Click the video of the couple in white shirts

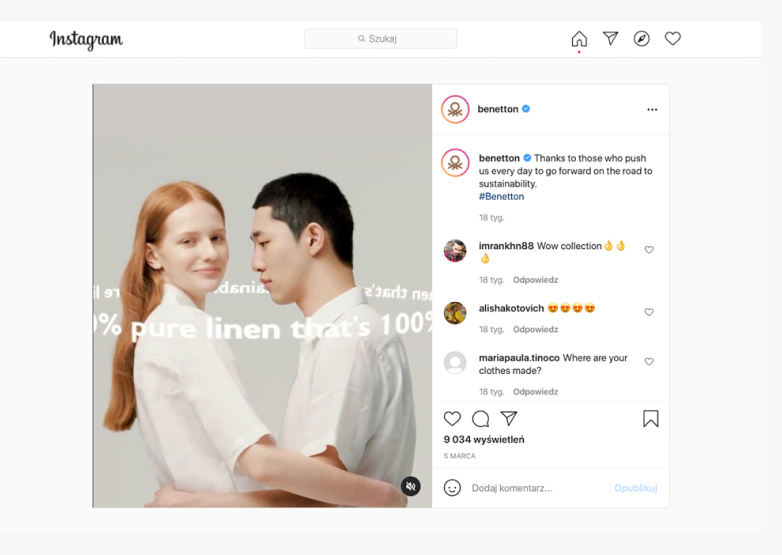coord(262,296)
